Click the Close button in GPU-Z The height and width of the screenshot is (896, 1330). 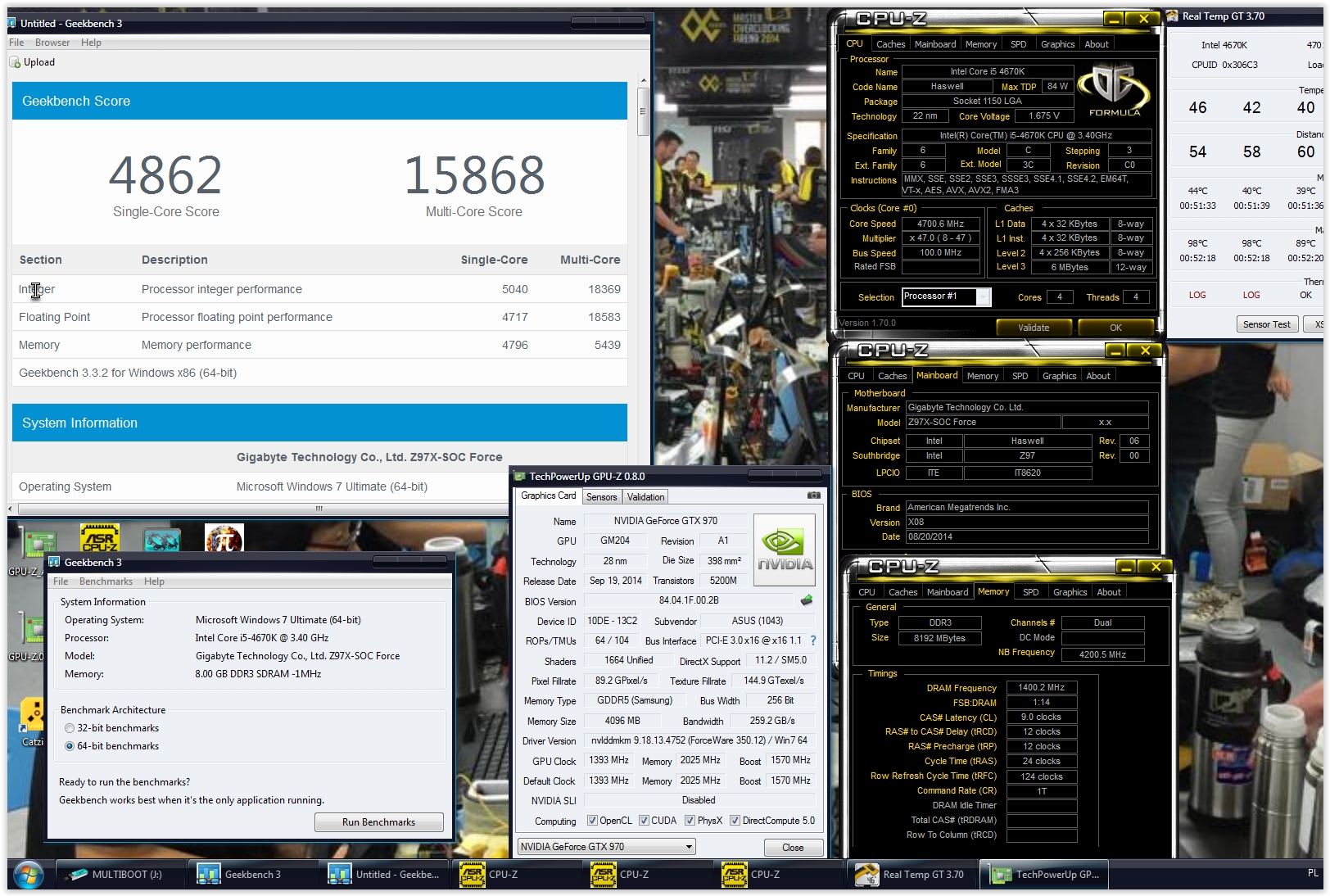[x=793, y=848]
